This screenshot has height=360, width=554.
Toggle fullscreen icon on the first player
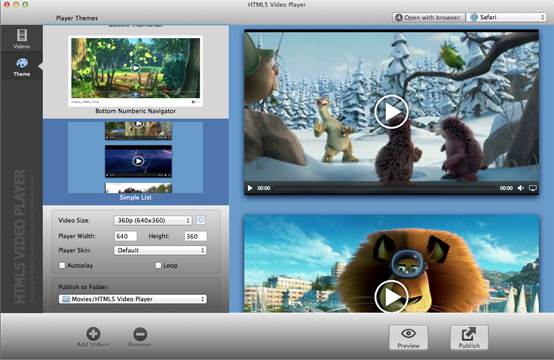tap(533, 188)
